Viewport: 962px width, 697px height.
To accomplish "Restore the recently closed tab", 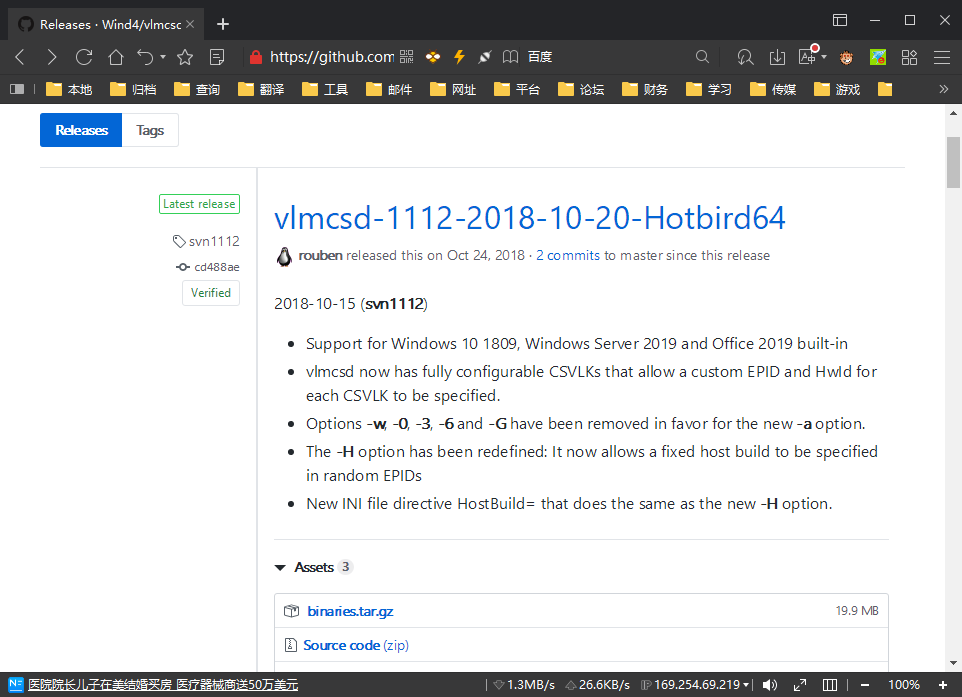I will (145, 57).
